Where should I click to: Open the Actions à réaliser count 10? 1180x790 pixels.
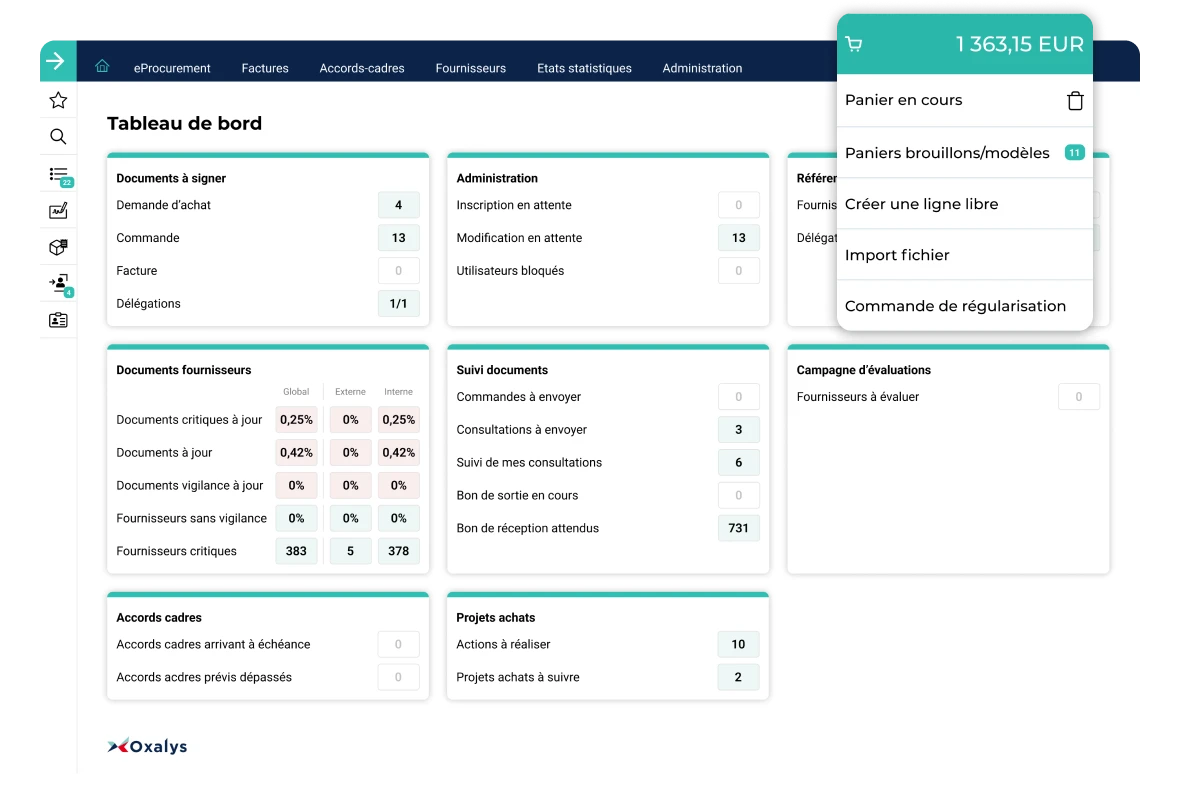(738, 645)
